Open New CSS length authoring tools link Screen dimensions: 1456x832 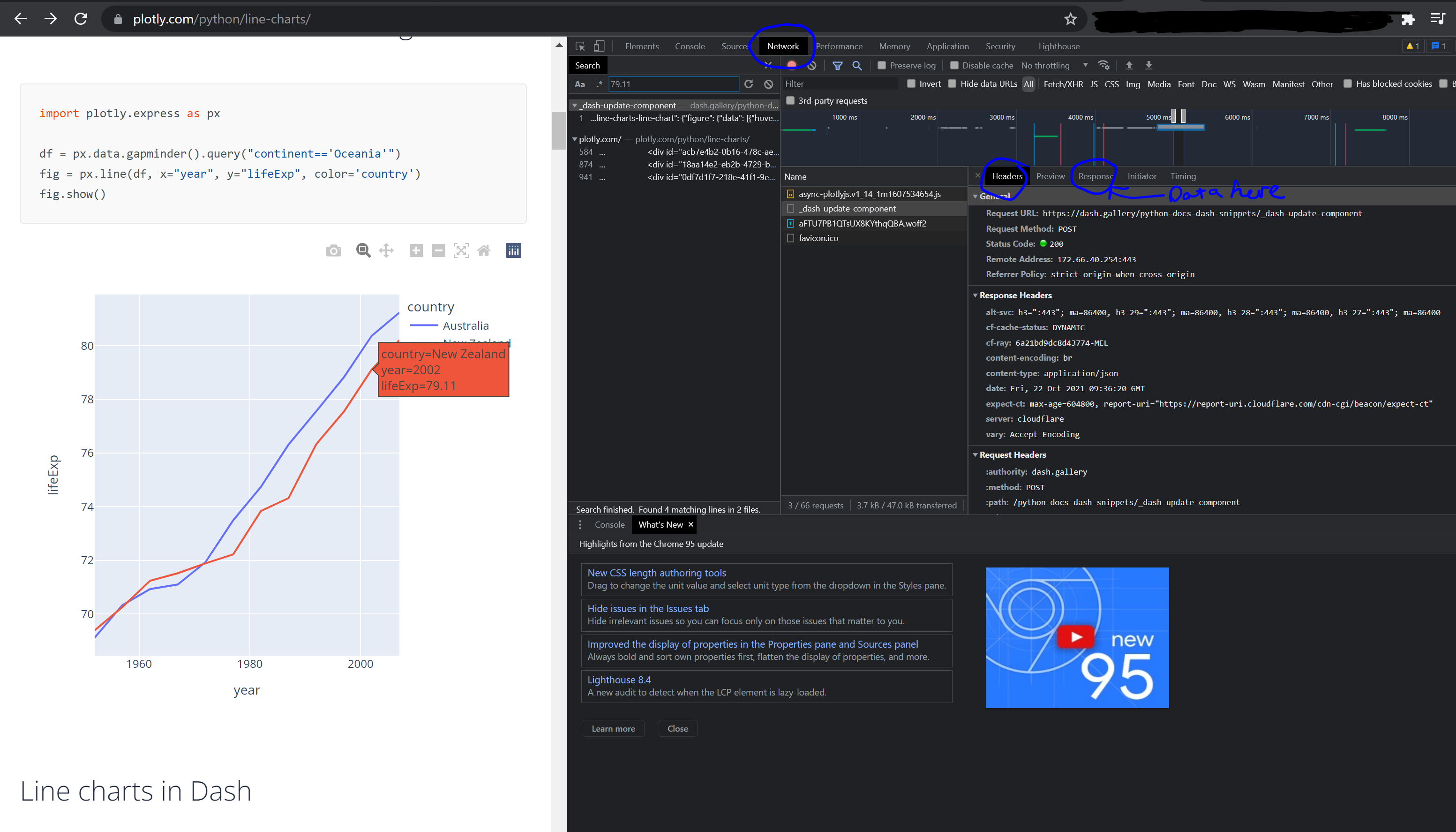click(x=657, y=573)
